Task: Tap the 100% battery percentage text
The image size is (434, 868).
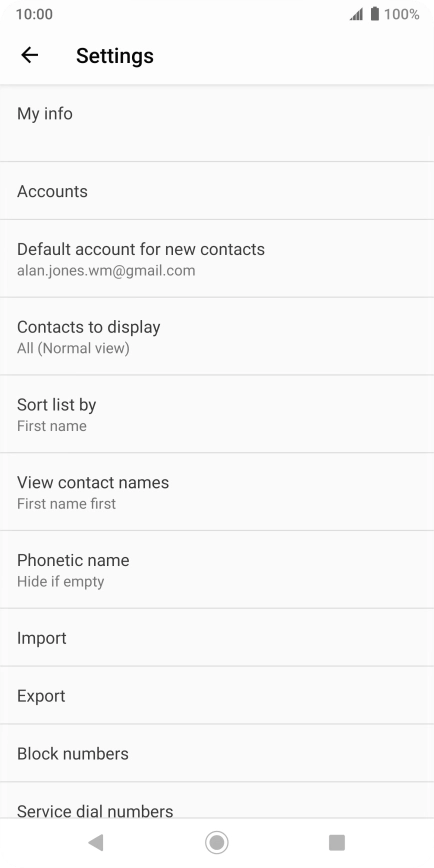Action: pos(401,14)
